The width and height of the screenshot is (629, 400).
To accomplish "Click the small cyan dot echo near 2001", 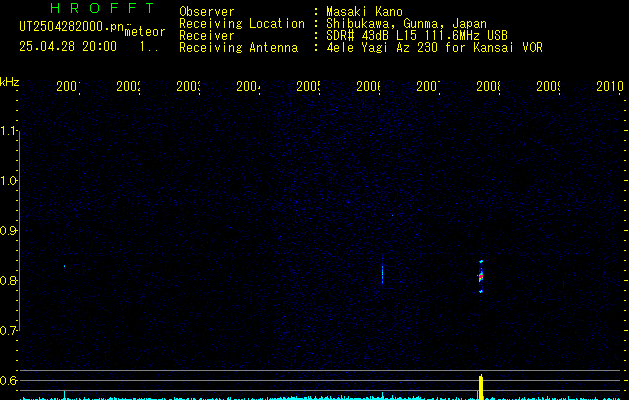I will point(64,266).
